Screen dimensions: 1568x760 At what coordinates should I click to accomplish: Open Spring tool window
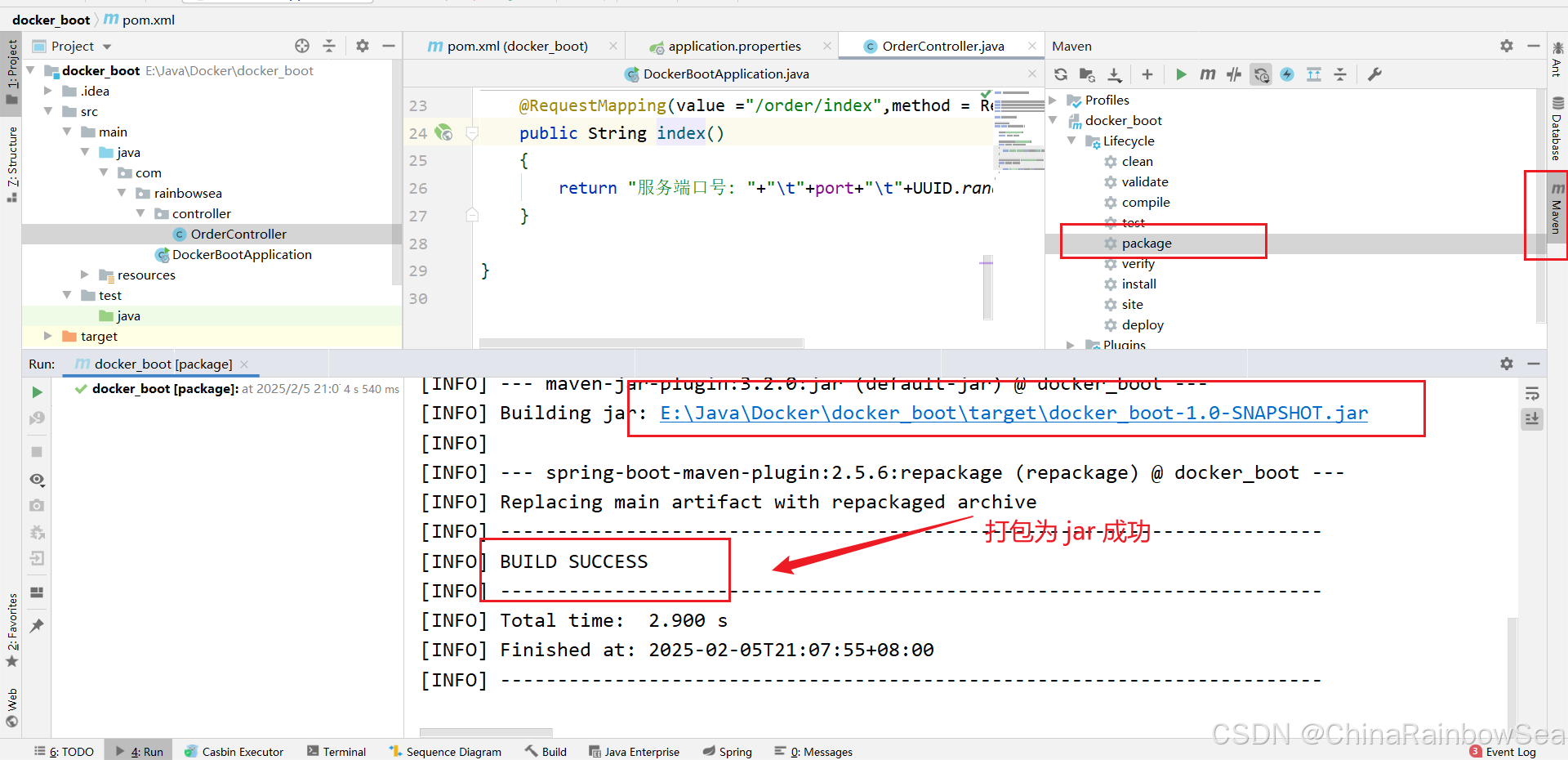[728, 751]
